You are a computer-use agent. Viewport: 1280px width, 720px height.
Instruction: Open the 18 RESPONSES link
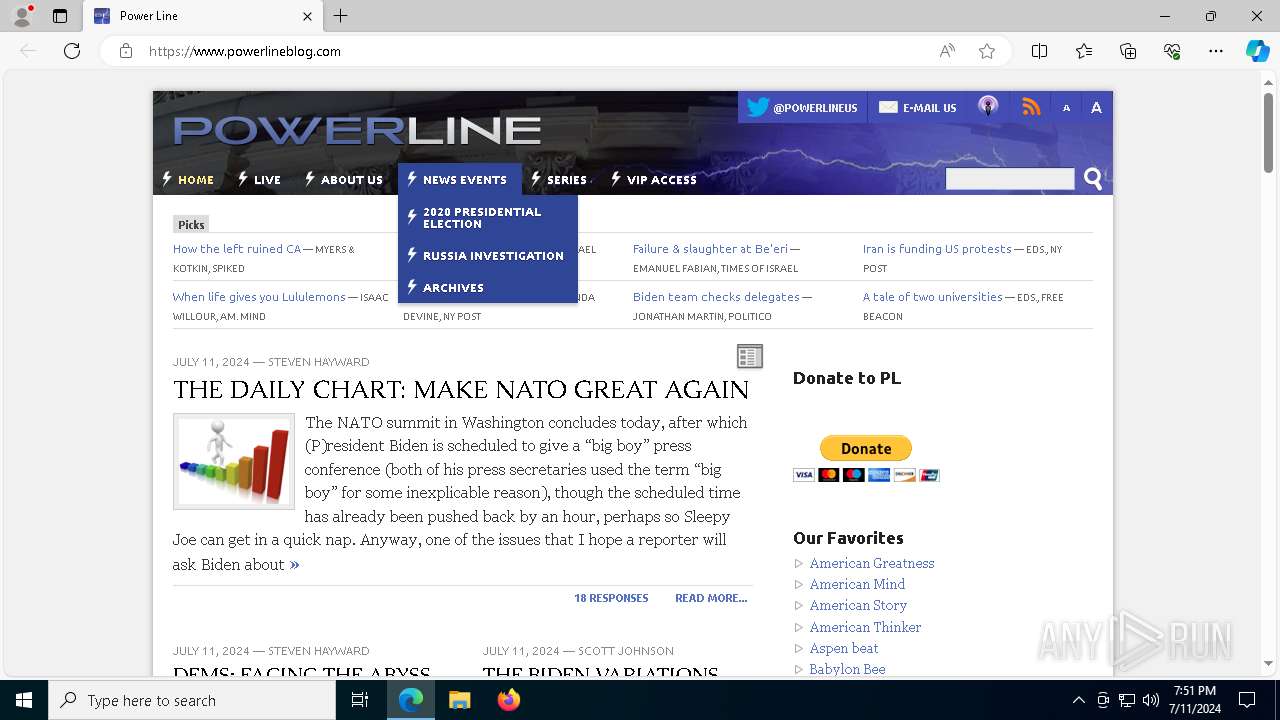(x=611, y=598)
